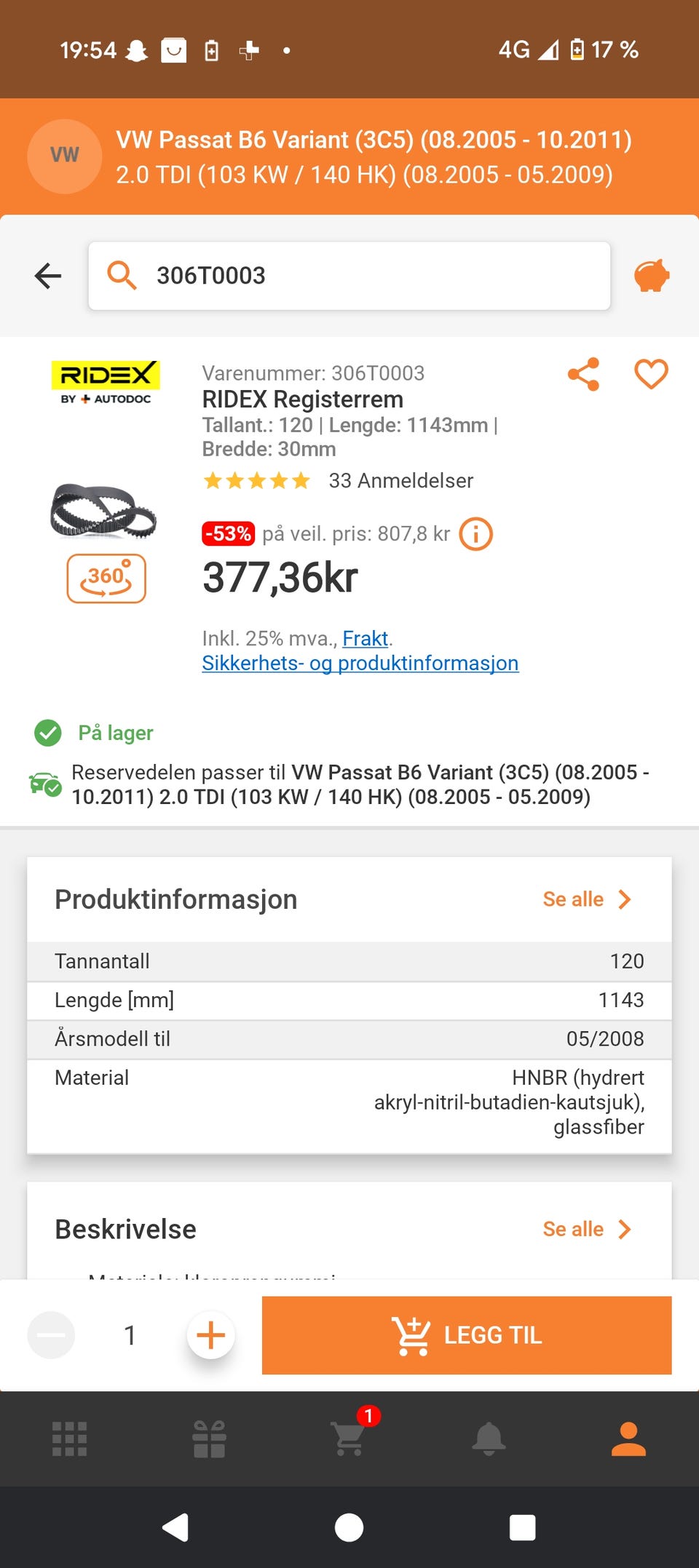The image size is (699, 1568).
Task: Share this RIDEX product
Action: click(583, 375)
